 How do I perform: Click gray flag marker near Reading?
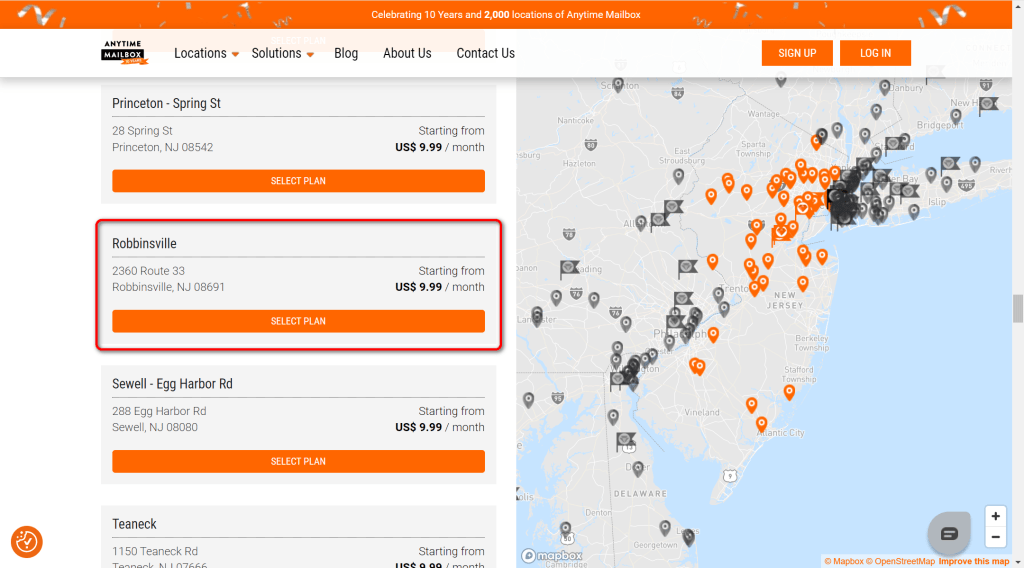click(x=569, y=268)
